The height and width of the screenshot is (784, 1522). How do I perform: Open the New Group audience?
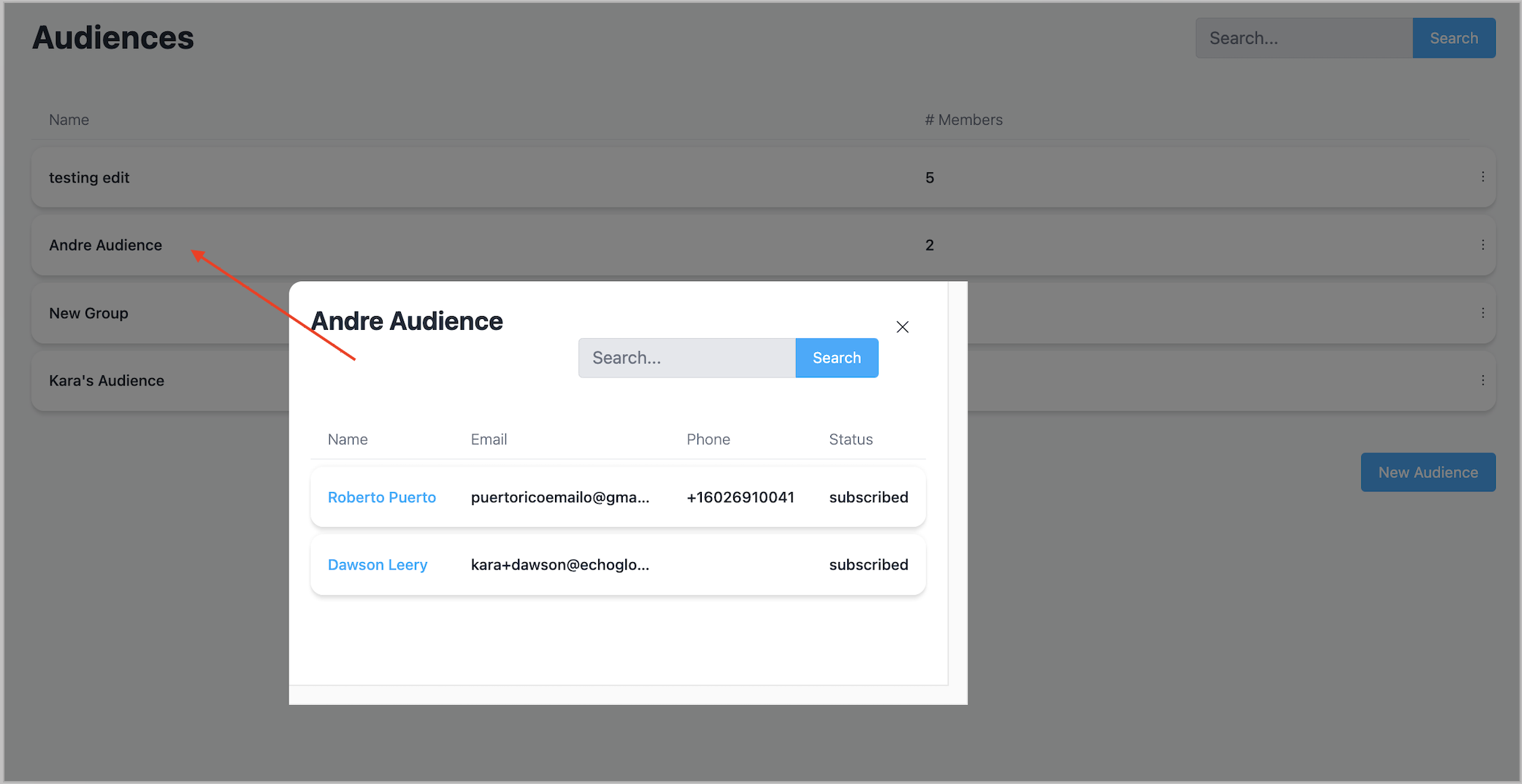coord(88,313)
